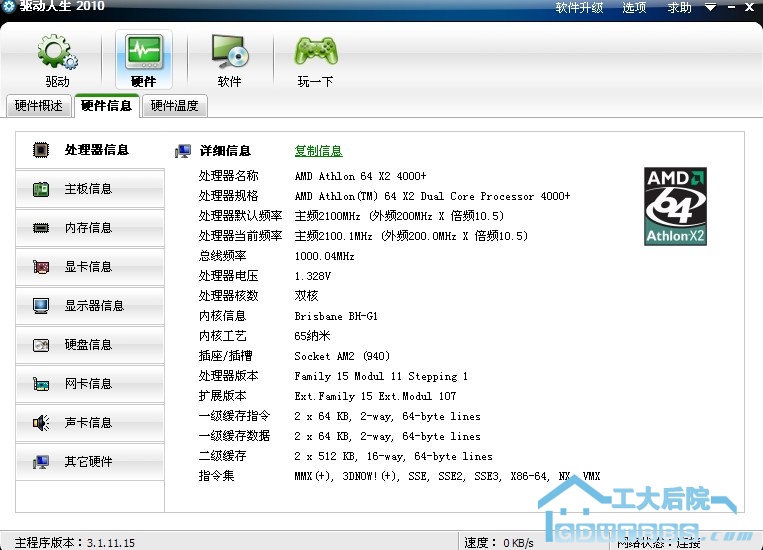763x550 pixels.
Task: Click the 处理器默认频率 value 主频2100MHz
Action: pyautogui.click(x=399, y=216)
